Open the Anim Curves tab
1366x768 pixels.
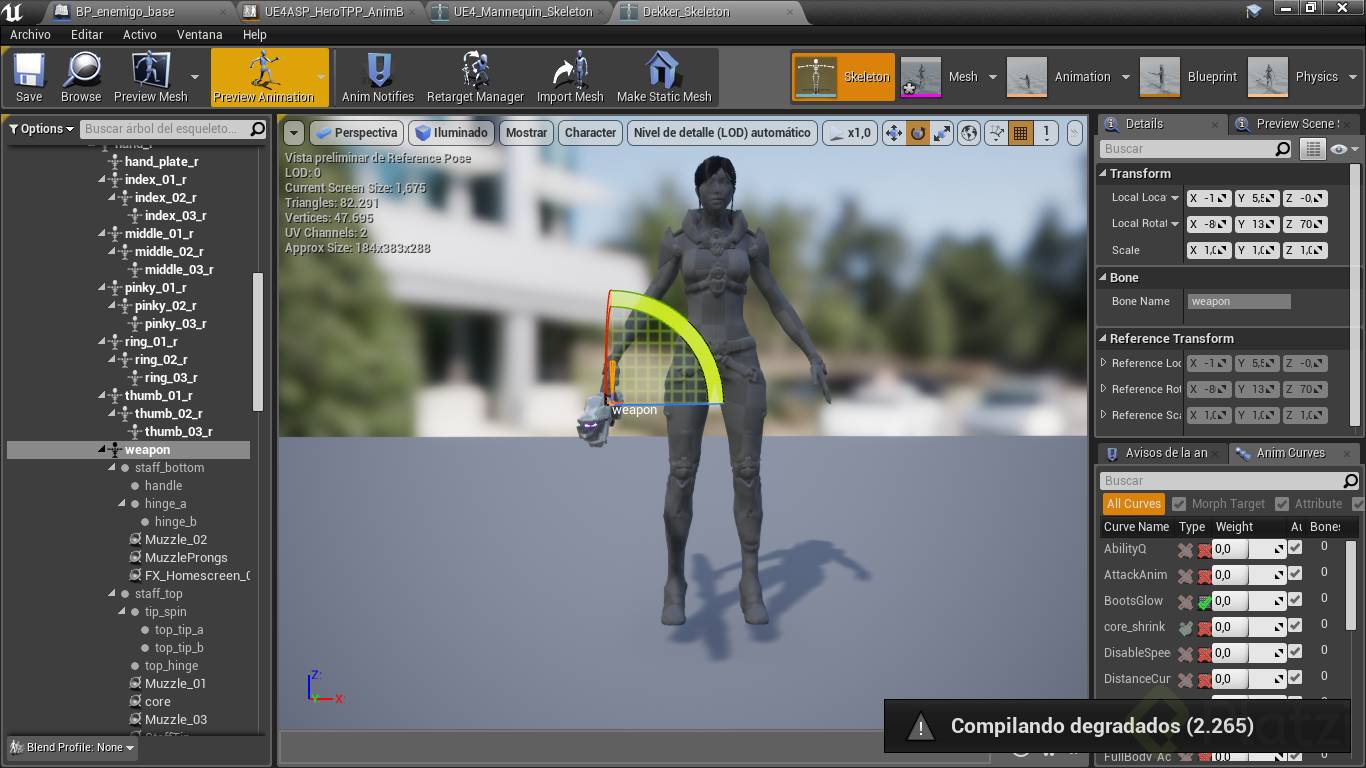[1291, 453]
